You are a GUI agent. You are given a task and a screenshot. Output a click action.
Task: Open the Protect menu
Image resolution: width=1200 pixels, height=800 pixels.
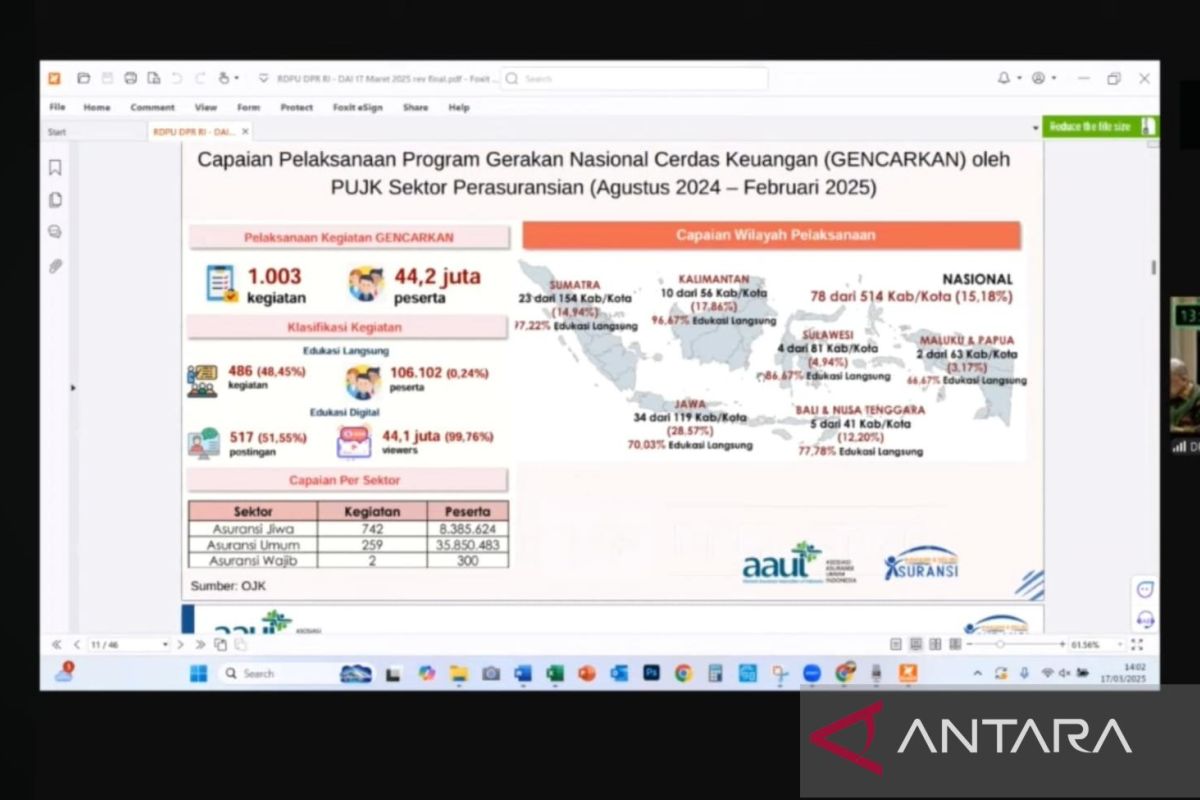[x=296, y=107]
